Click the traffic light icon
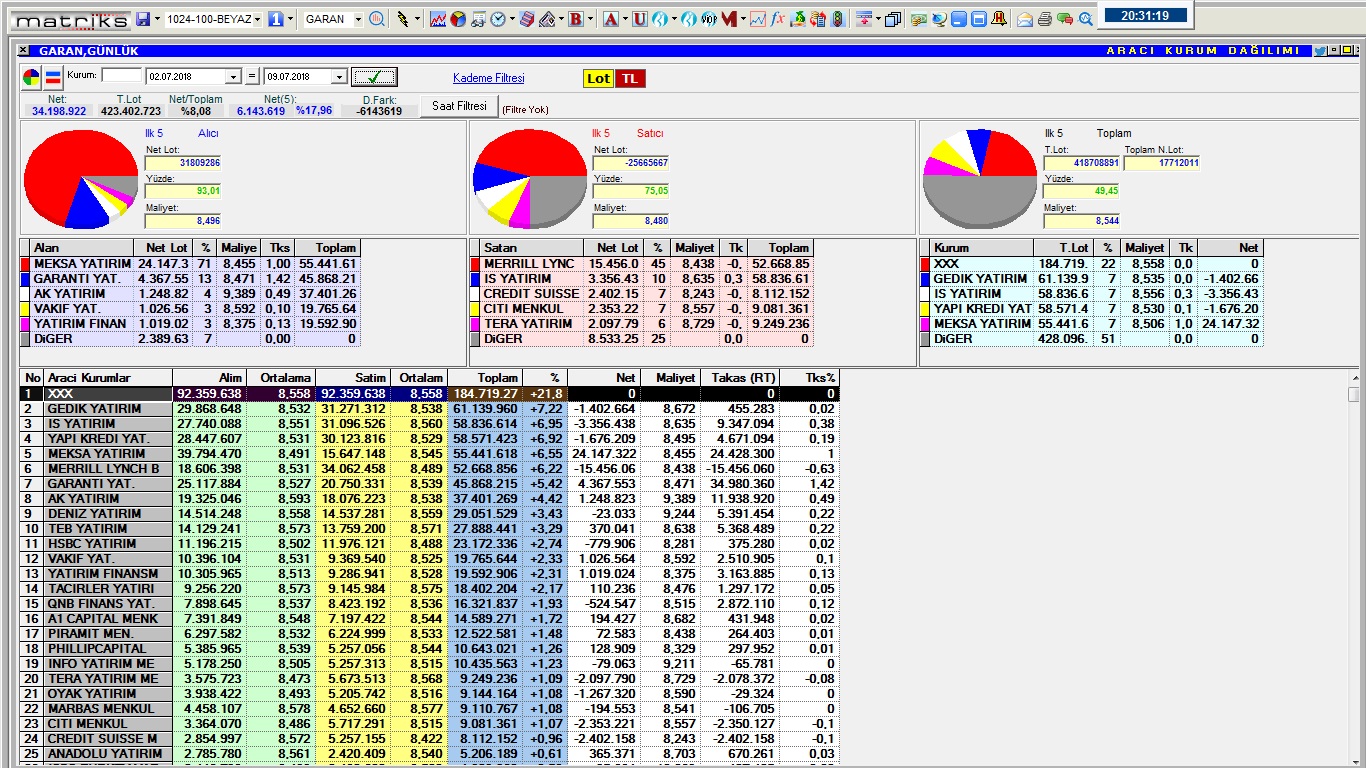The image size is (1366, 768). (838, 19)
